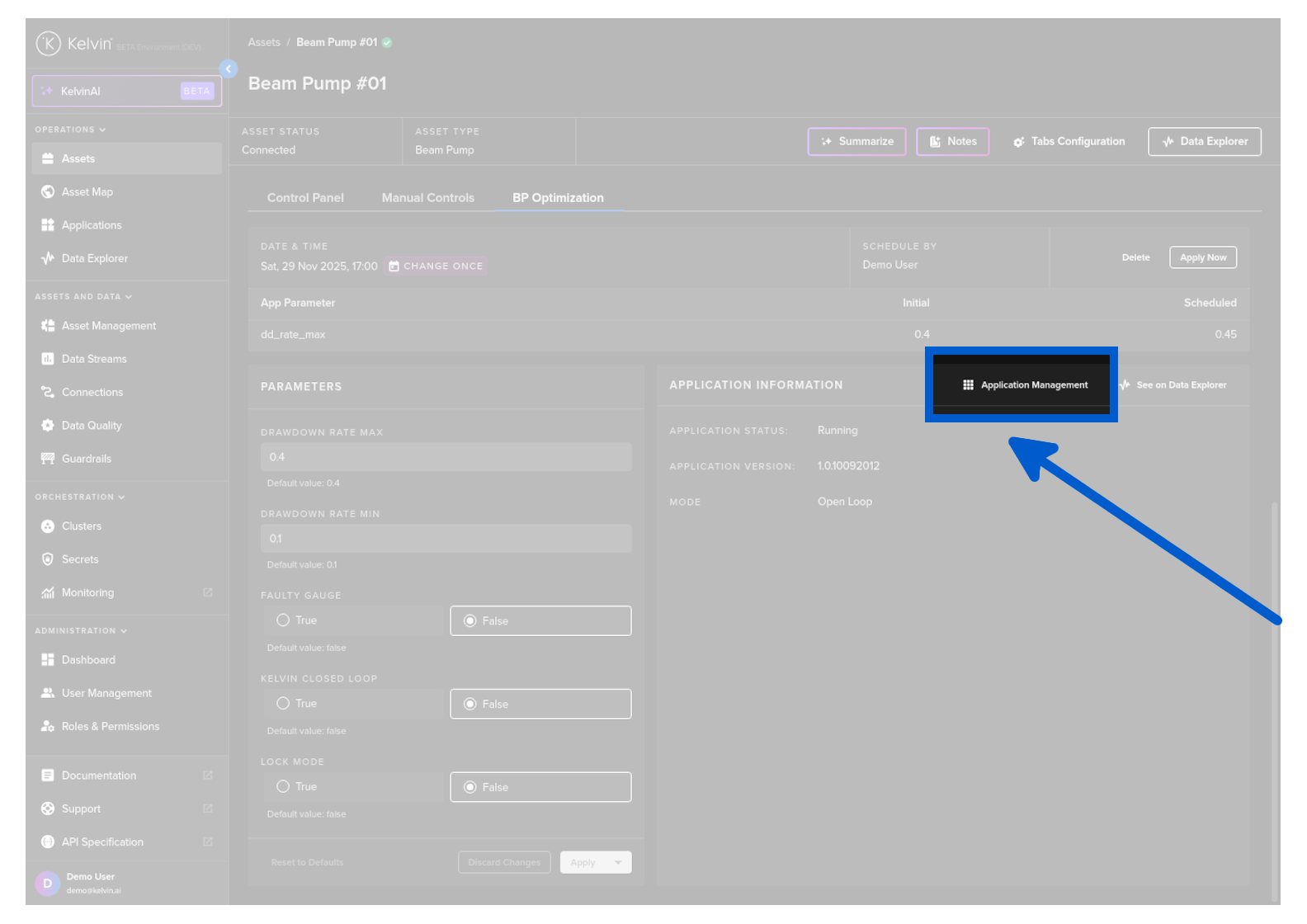Image resolution: width=1307 pixels, height=924 pixels.
Task: Open the Data Quality gear icon
Action: (x=48, y=426)
